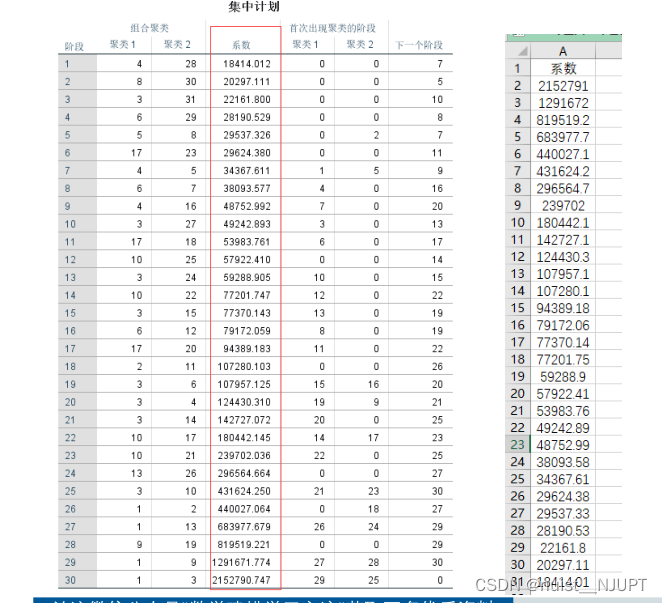Viewport: 662px width, 603px height.
Task: Click the 首次出现聚类的阶段 group header
Action: [x=332, y=28]
